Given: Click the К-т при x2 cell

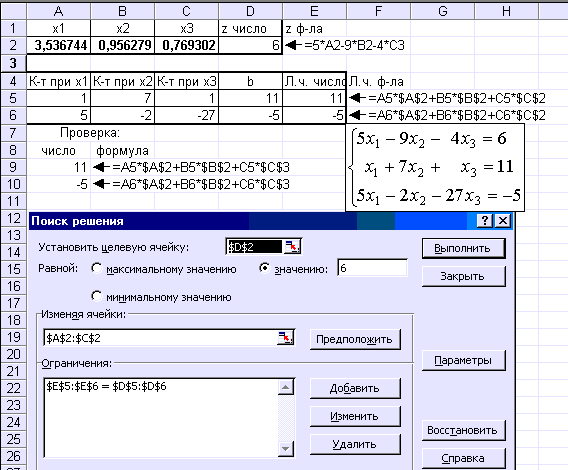Looking at the screenshot, I should 122,82.
